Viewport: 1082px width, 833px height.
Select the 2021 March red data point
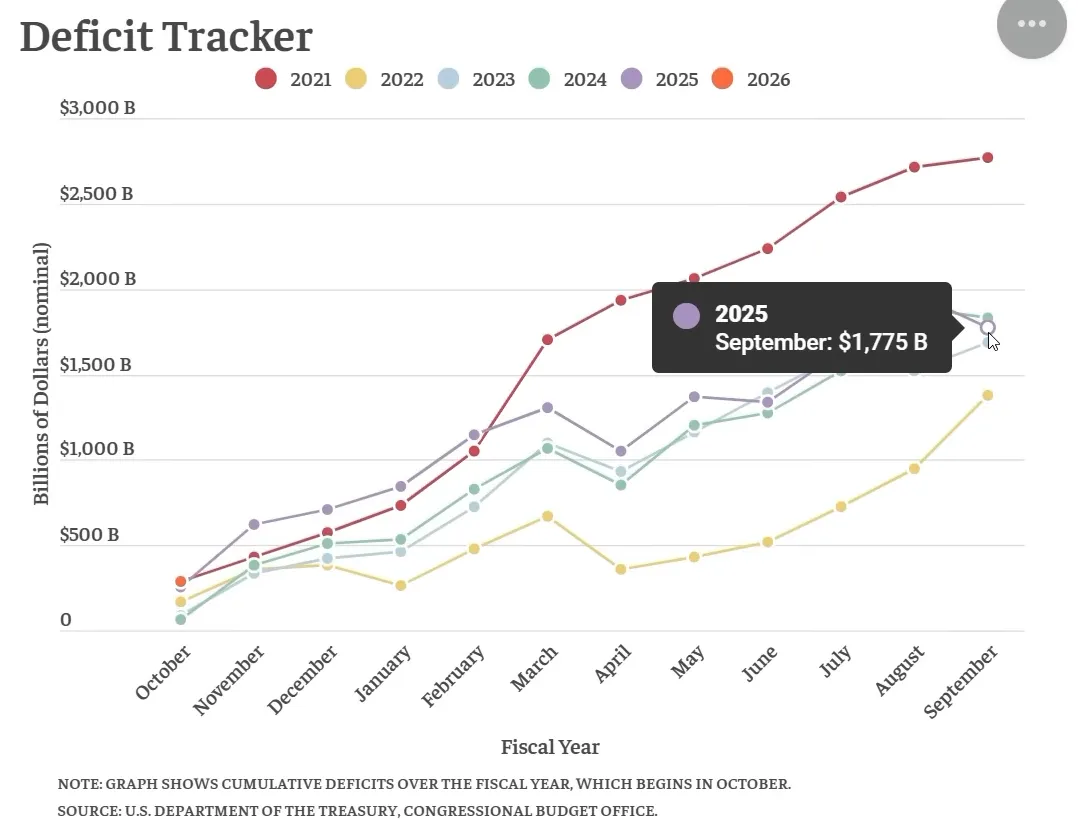[x=547, y=339]
